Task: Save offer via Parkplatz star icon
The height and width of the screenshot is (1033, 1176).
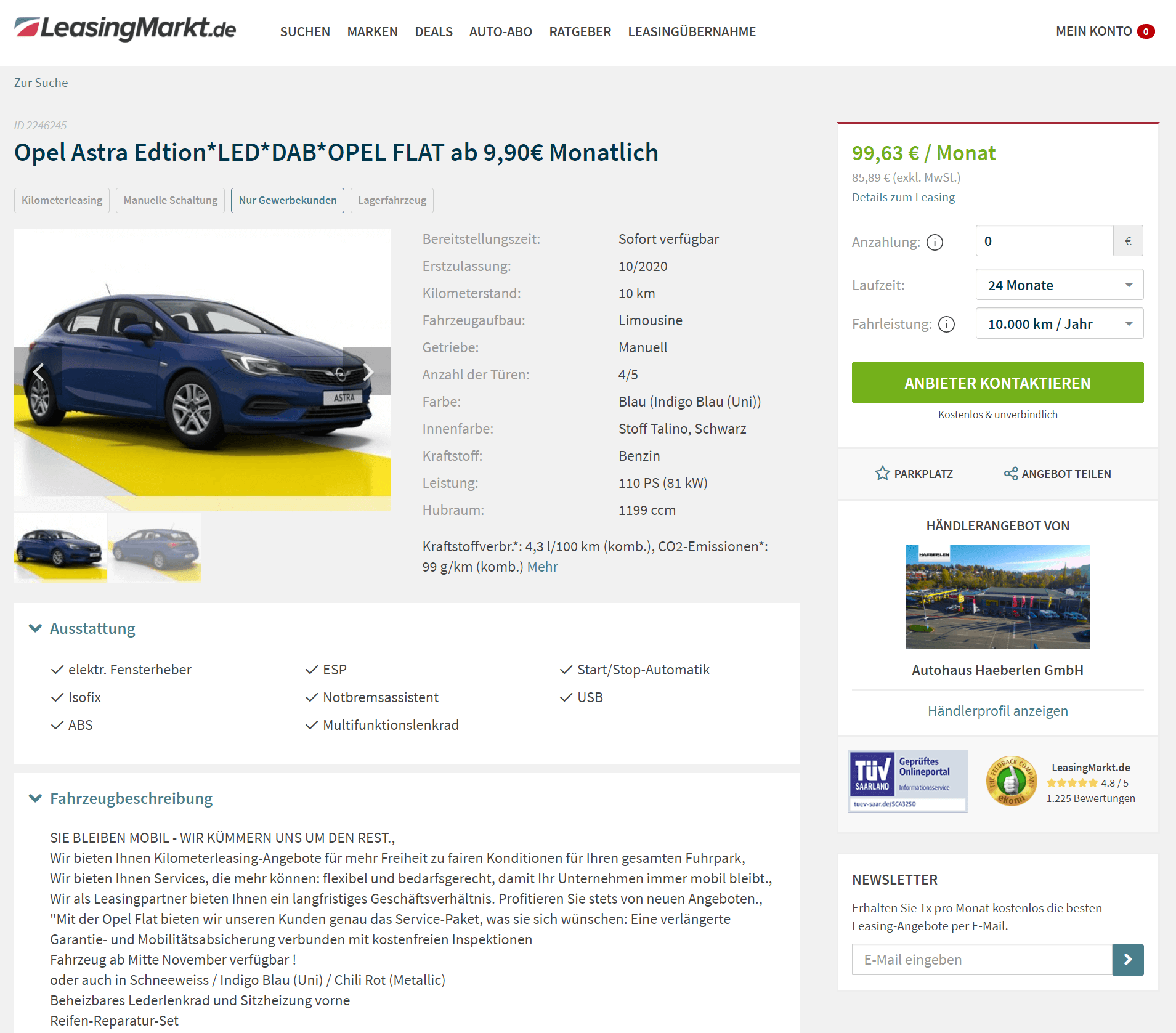Action: [x=882, y=473]
